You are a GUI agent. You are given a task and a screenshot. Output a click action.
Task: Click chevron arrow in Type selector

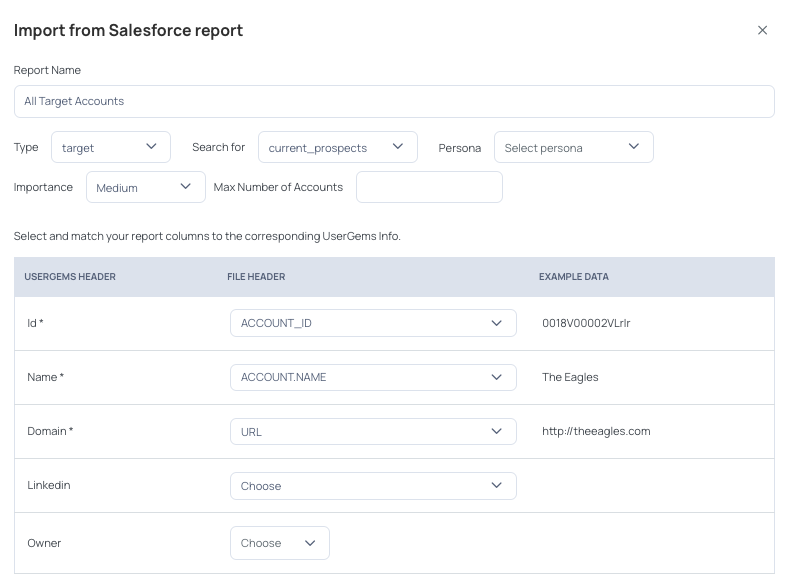click(x=151, y=146)
